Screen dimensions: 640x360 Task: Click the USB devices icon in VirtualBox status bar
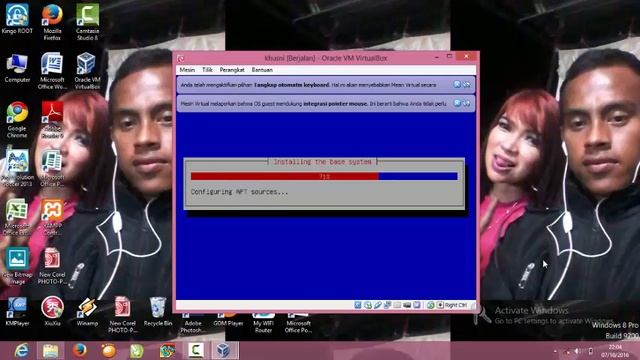pos(378,305)
